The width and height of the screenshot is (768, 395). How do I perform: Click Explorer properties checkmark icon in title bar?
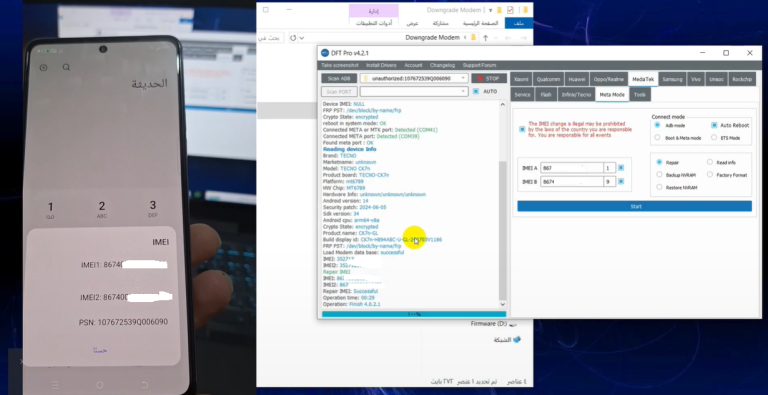tap(510, 10)
